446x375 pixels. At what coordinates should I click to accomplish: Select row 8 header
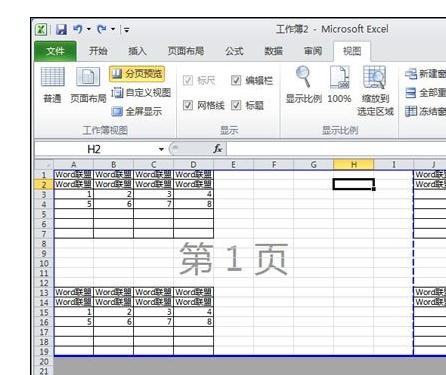pyautogui.click(x=44, y=244)
